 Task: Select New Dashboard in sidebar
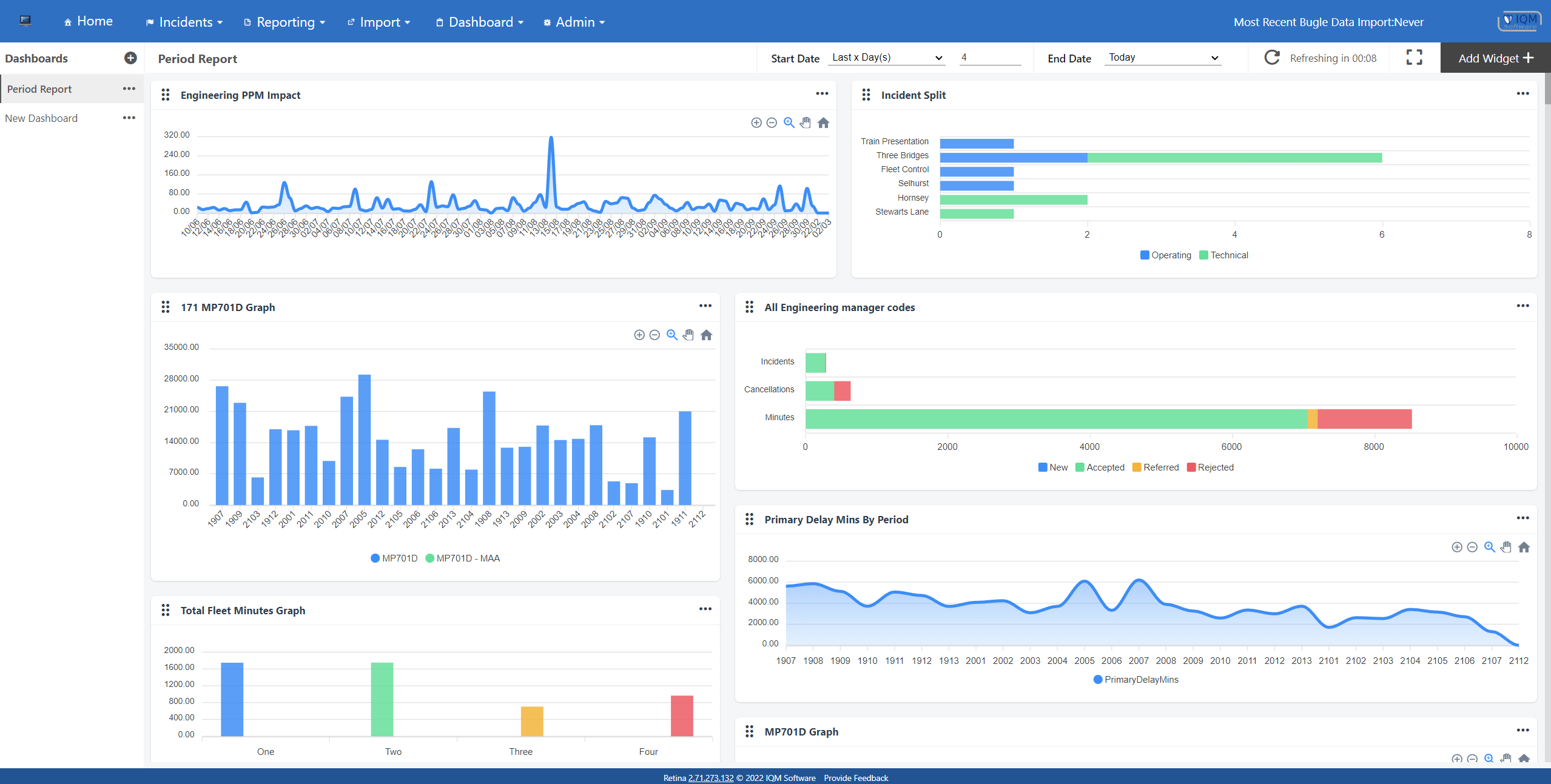click(41, 118)
